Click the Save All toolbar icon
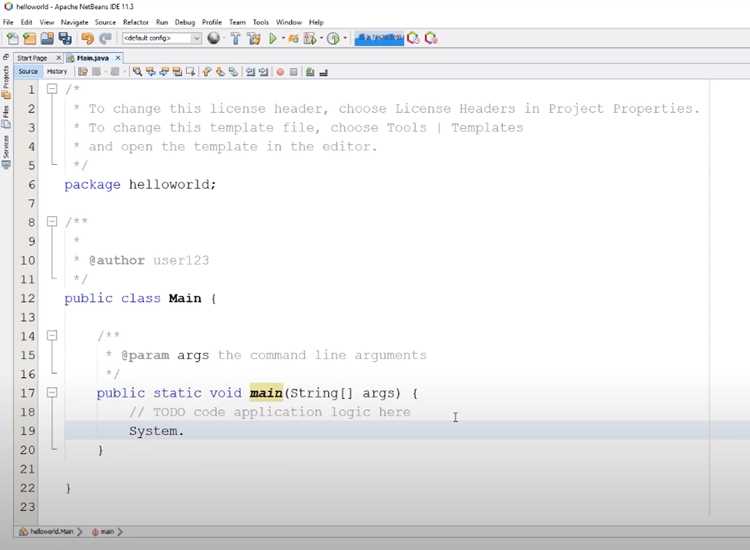This screenshot has width=750, height=550. 65,38
